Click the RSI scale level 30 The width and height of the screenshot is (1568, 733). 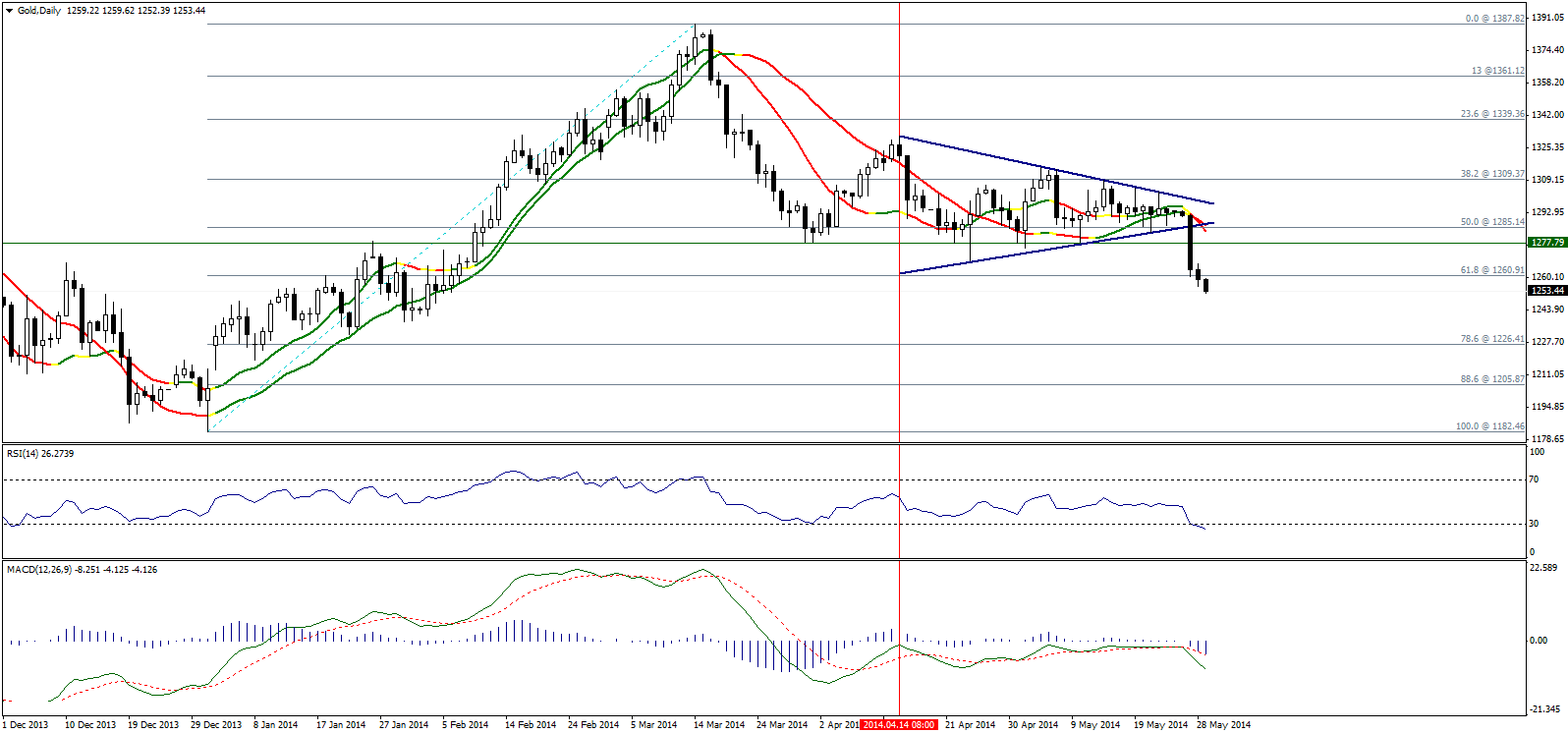click(x=1536, y=524)
